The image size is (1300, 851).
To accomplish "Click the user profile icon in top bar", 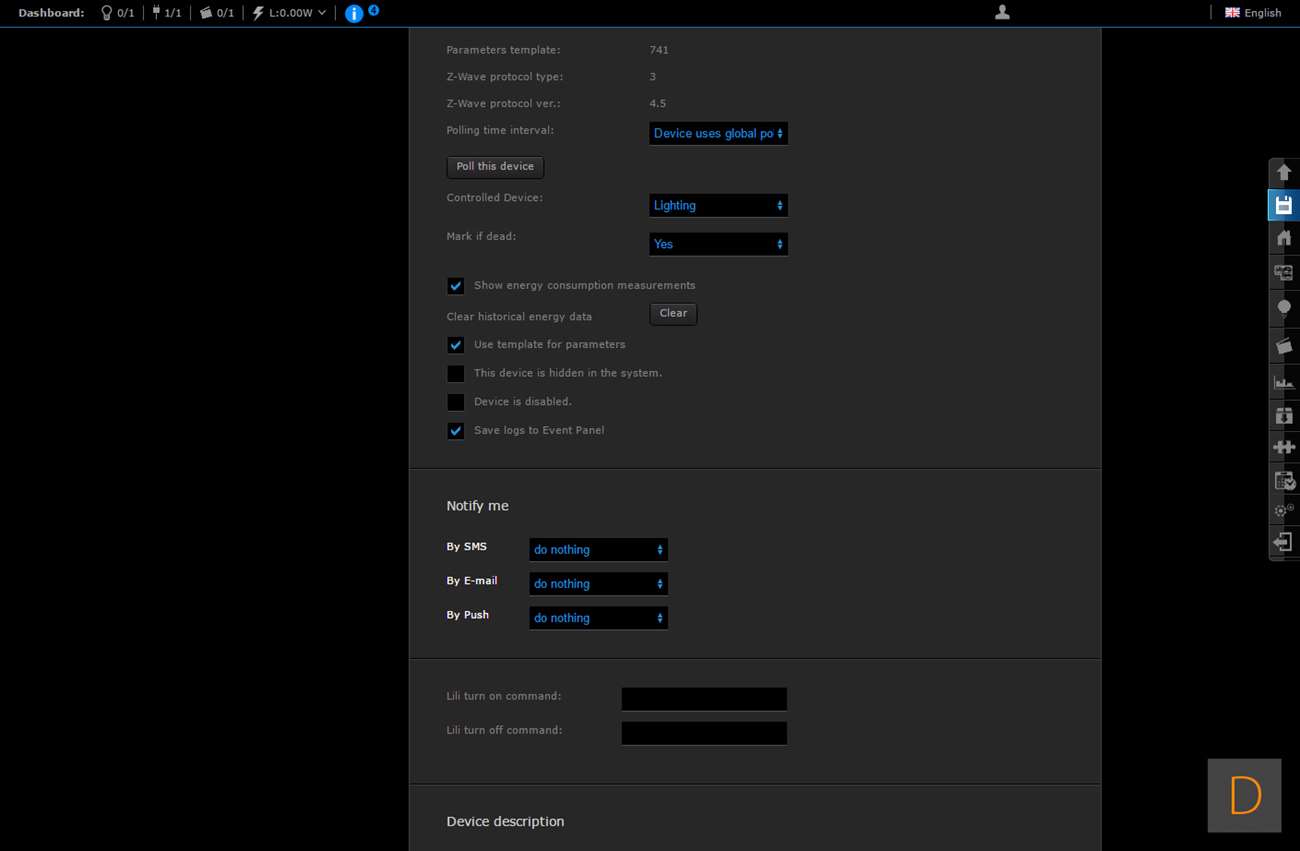I will pos(1002,12).
